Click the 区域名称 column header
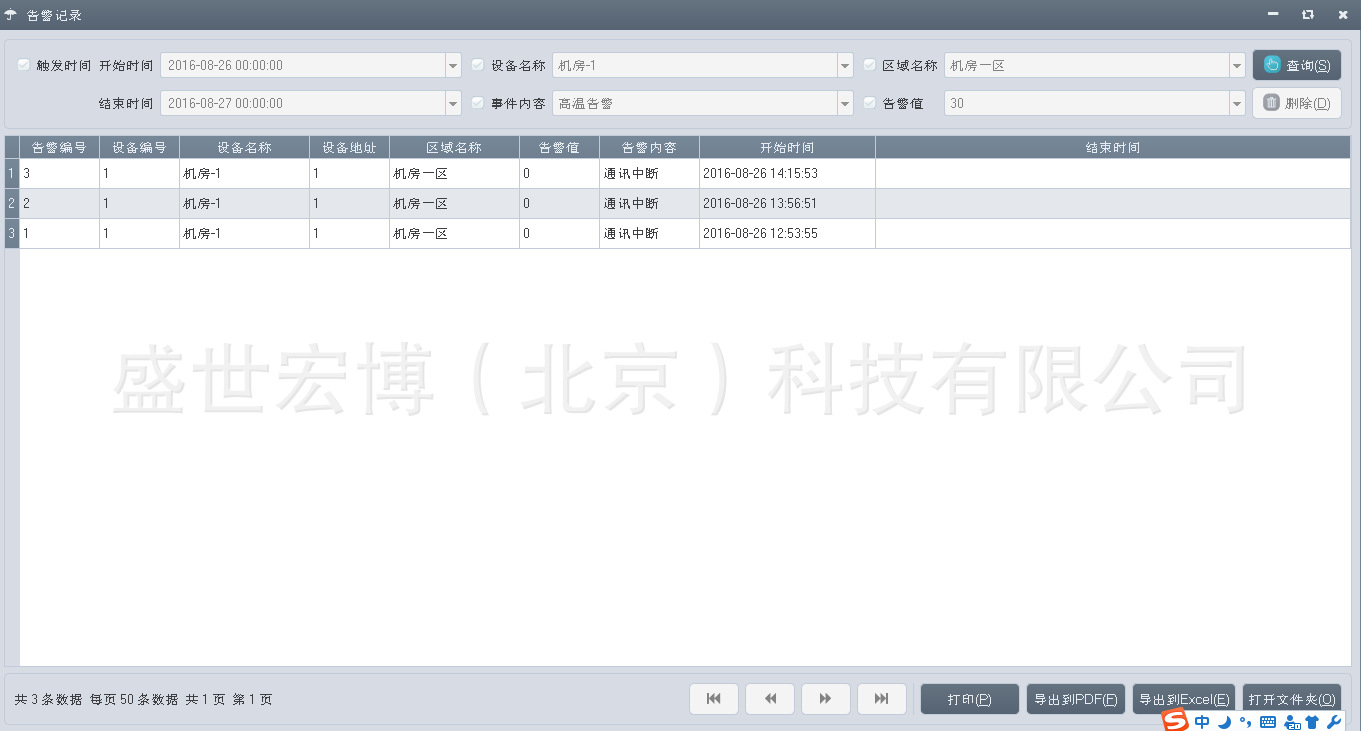The image size is (1361, 731). (x=454, y=147)
